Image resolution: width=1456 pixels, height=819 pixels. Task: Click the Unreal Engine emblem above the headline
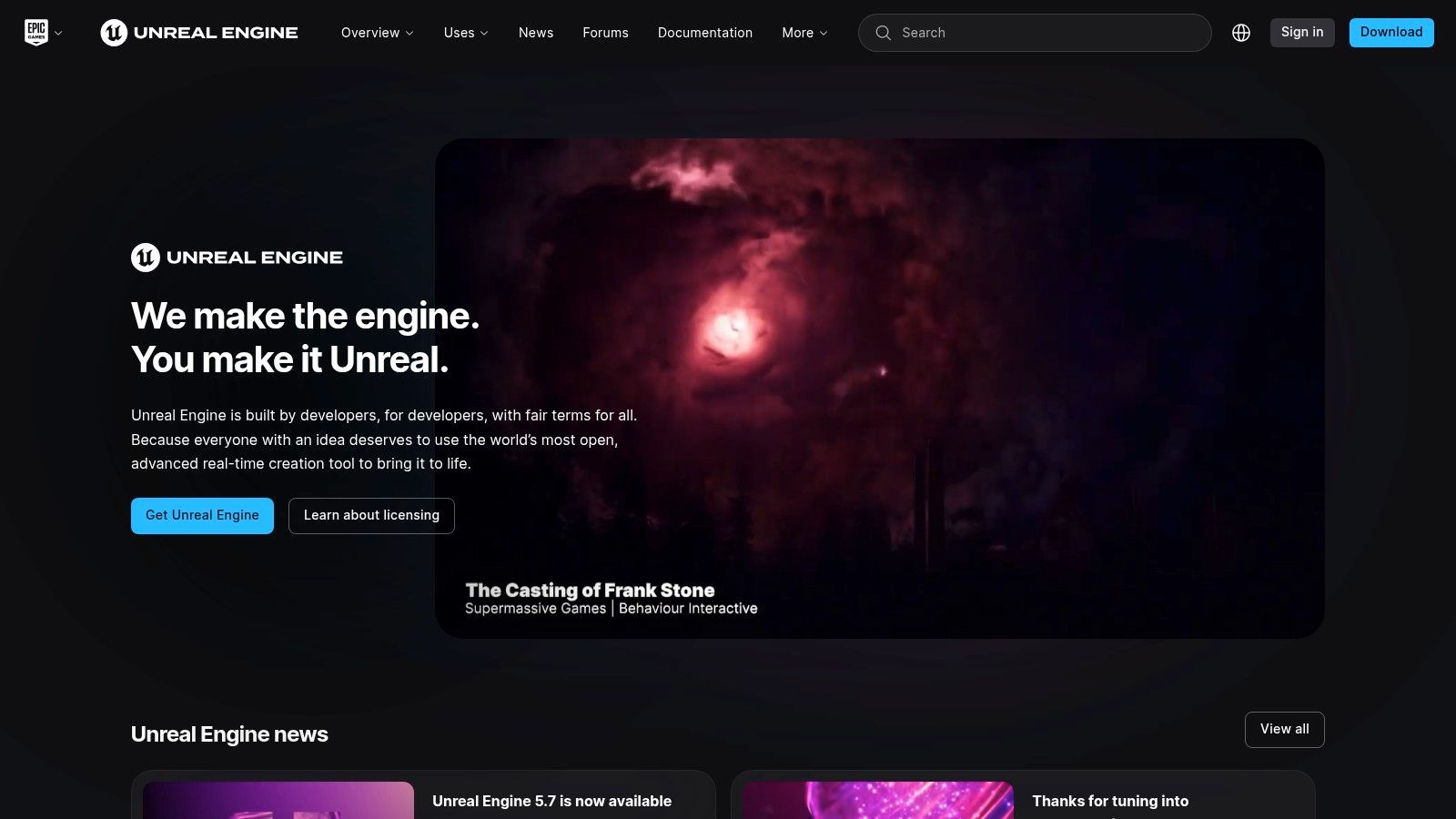146,258
